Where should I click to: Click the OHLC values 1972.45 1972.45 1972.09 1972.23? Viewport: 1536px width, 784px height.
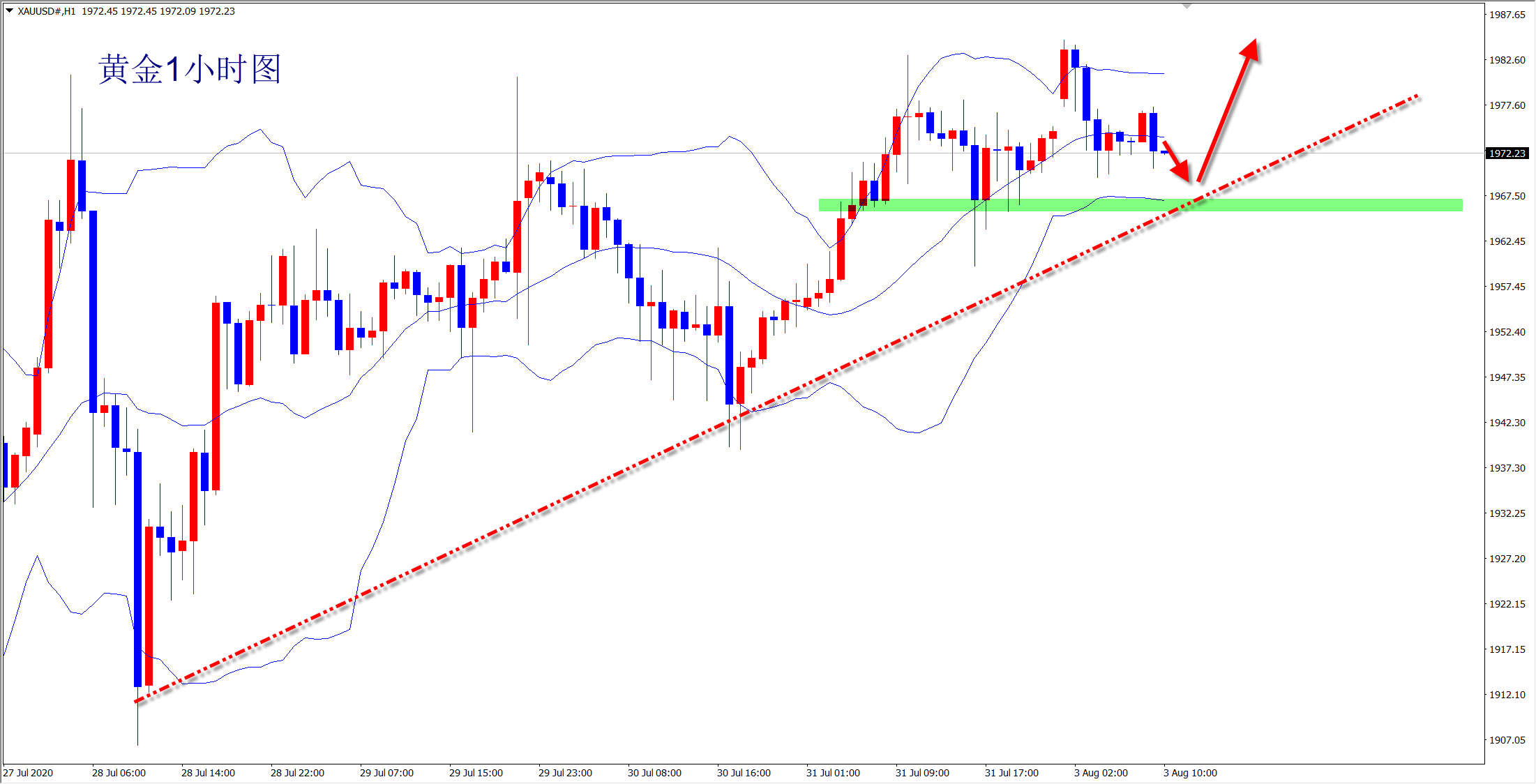click(x=158, y=11)
